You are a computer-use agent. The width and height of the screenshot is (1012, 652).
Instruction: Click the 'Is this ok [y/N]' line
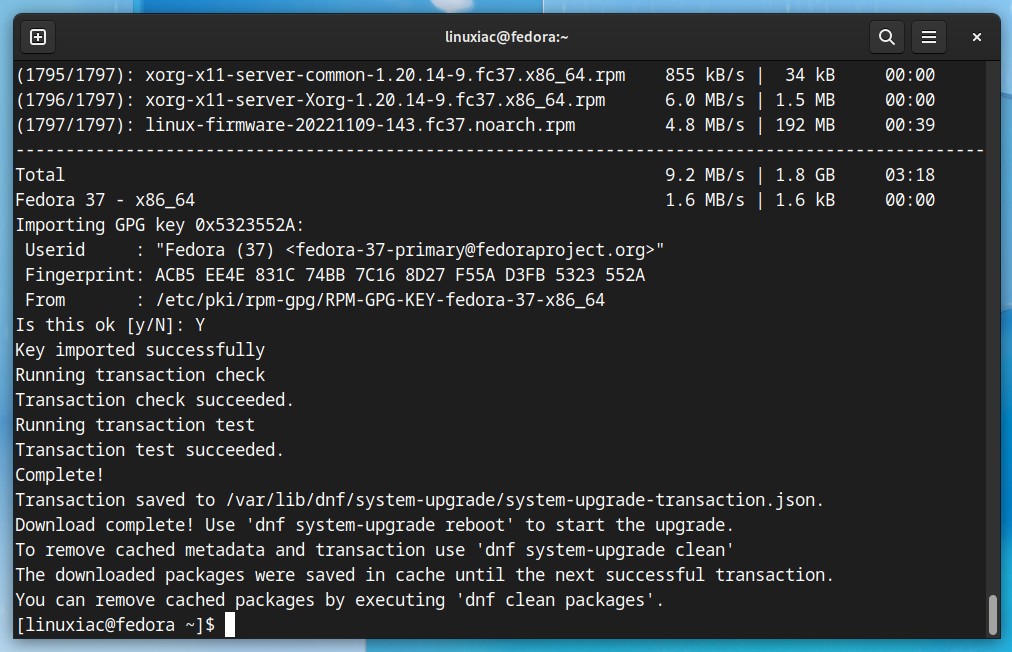(110, 325)
